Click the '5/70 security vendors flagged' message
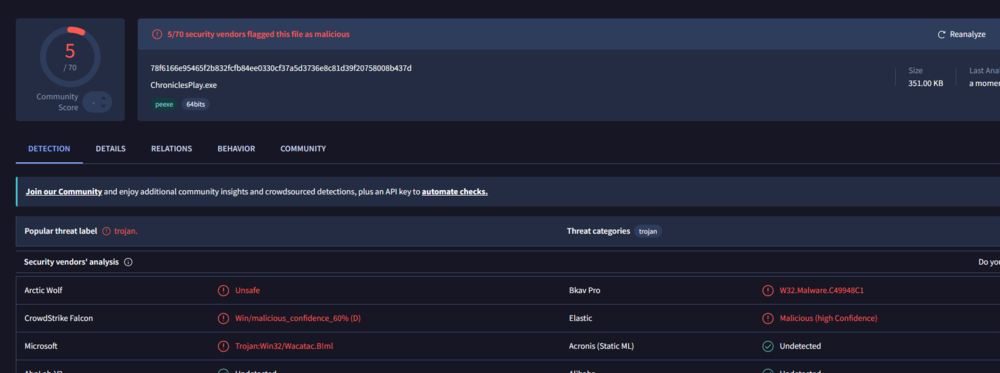The image size is (1000, 373). pyautogui.click(x=258, y=34)
